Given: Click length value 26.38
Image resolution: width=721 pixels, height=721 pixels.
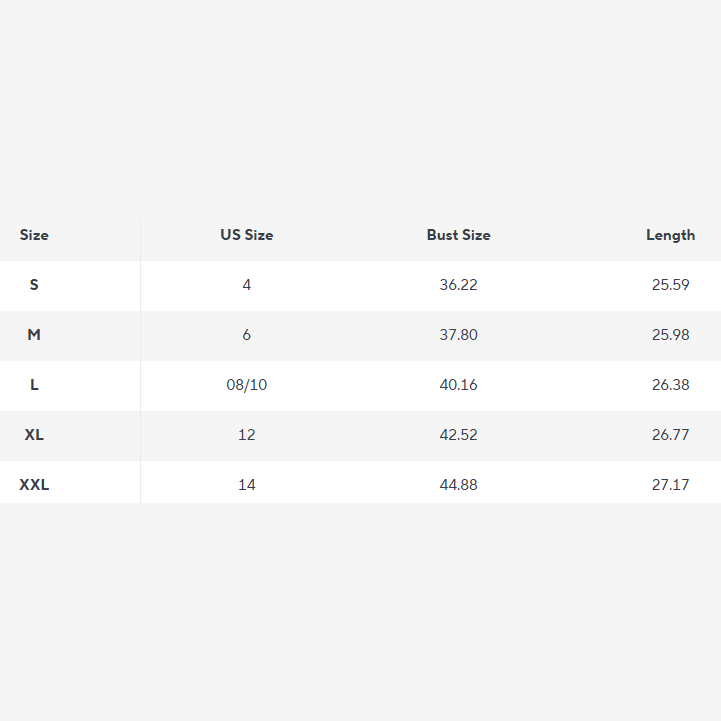Looking at the screenshot, I should (x=670, y=385).
